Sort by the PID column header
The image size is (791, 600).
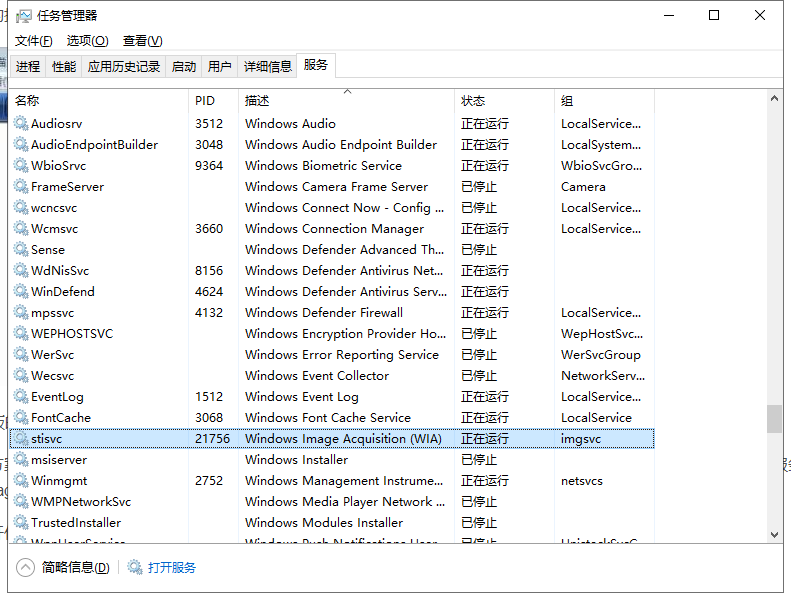(213, 100)
